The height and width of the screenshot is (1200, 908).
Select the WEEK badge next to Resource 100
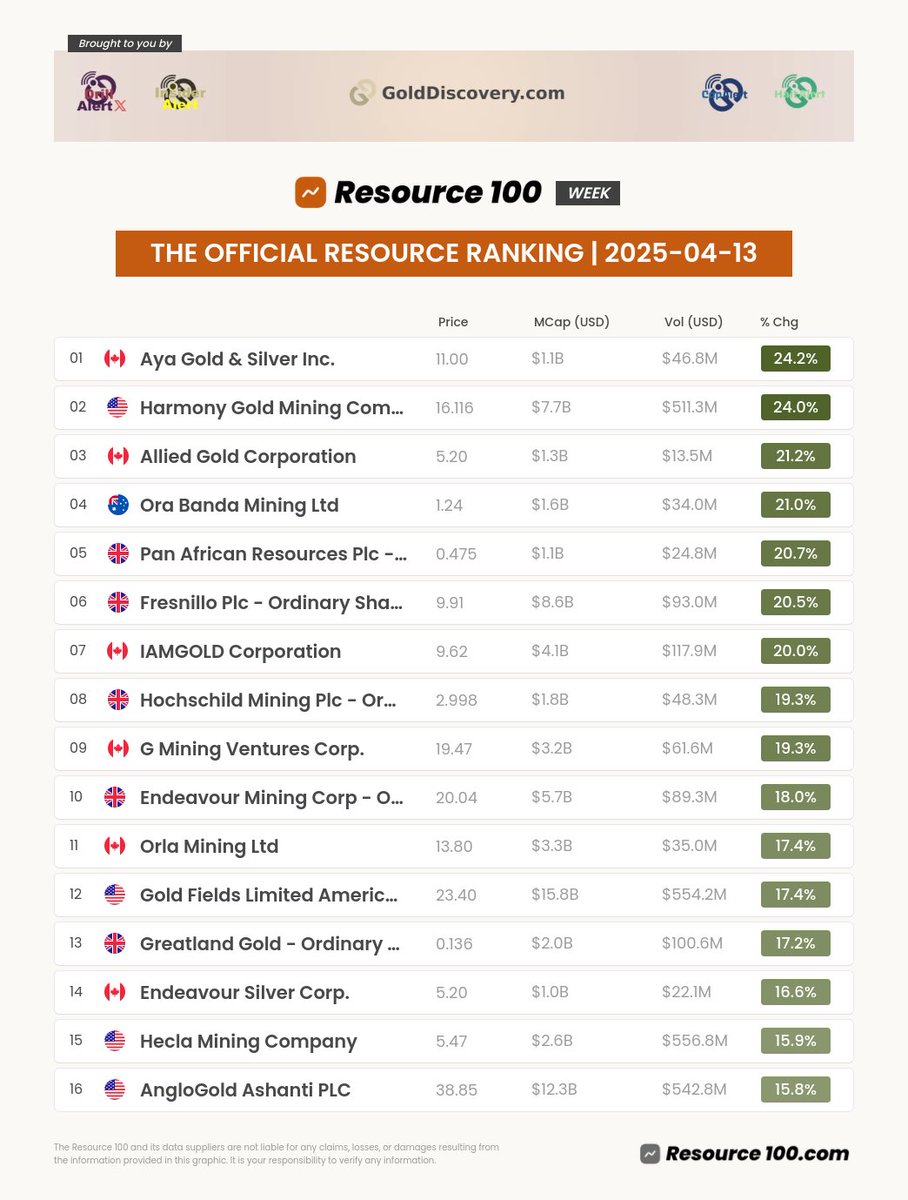click(588, 193)
